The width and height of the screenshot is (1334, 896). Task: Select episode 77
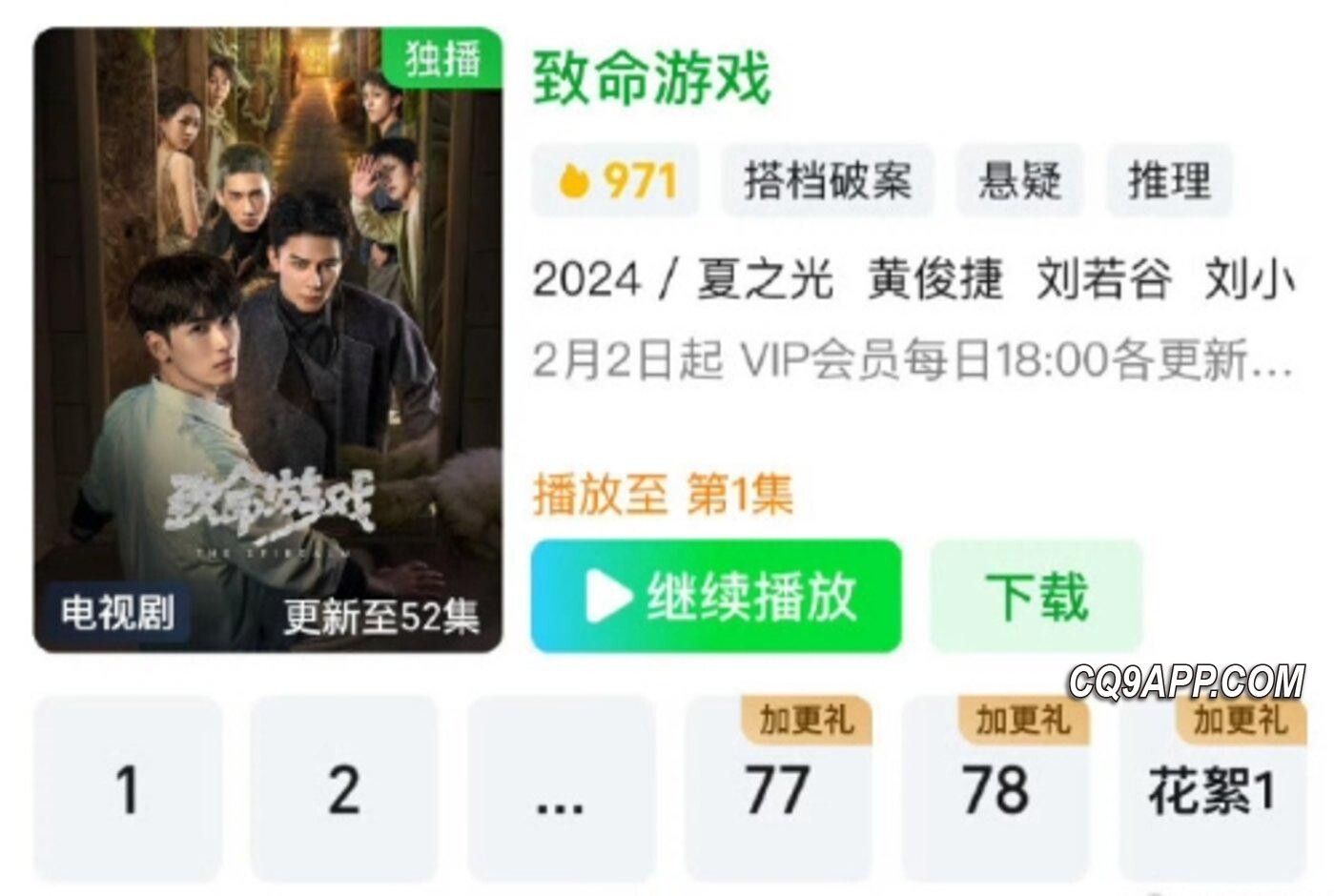pyautogui.click(x=778, y=789)
